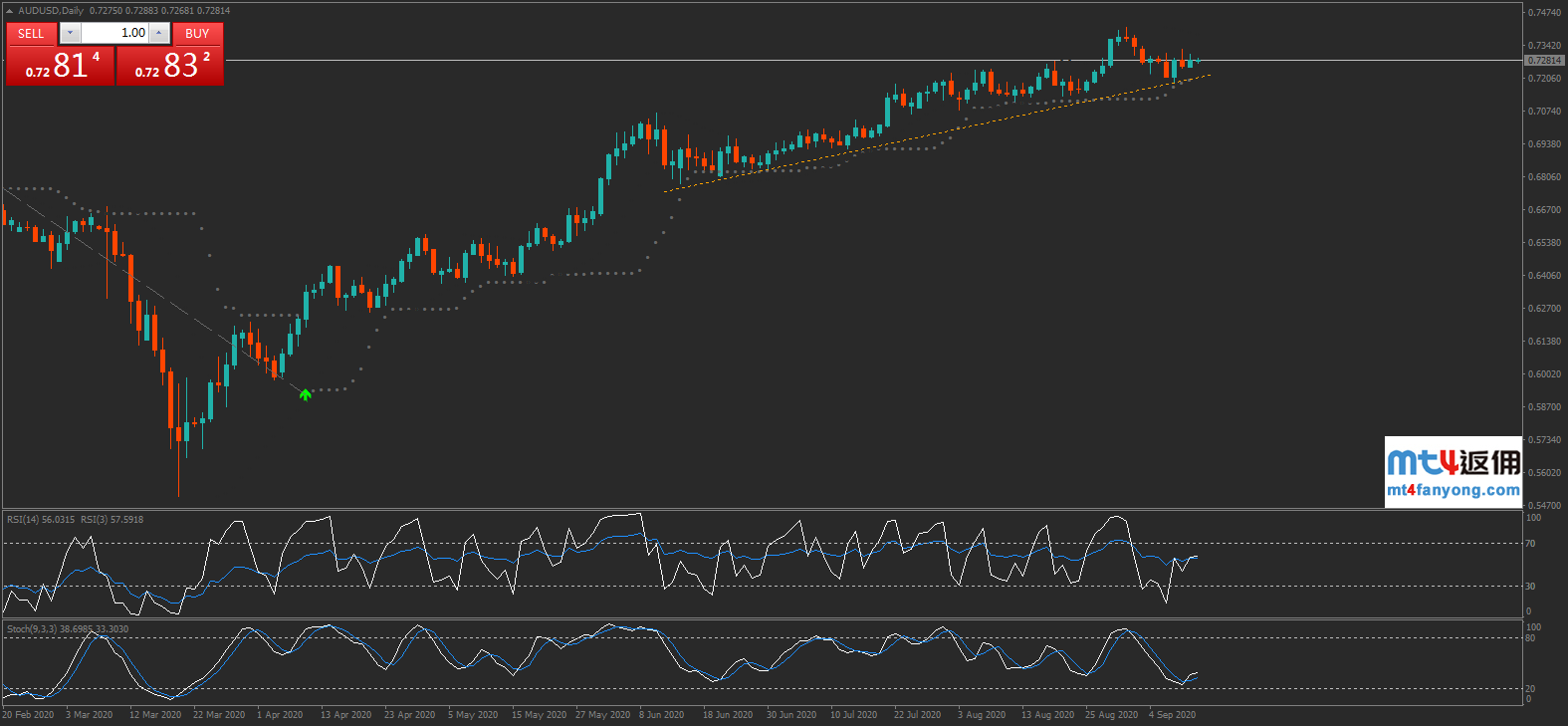
Task: Click the AUDUSD,Daily chart title
Action: click(x=51, y=11)
